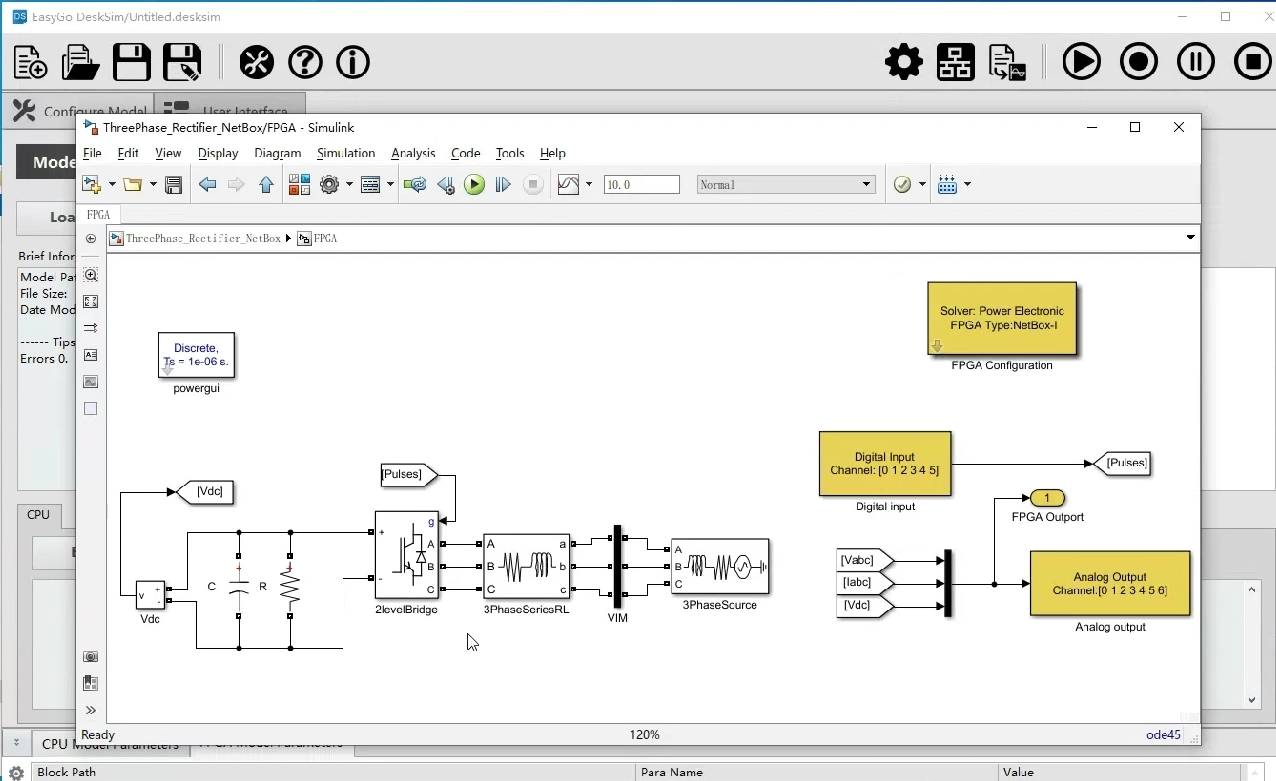1276x781 pixels.
Task: Click the DeskSim Open file icon
Action: [80, 62]
